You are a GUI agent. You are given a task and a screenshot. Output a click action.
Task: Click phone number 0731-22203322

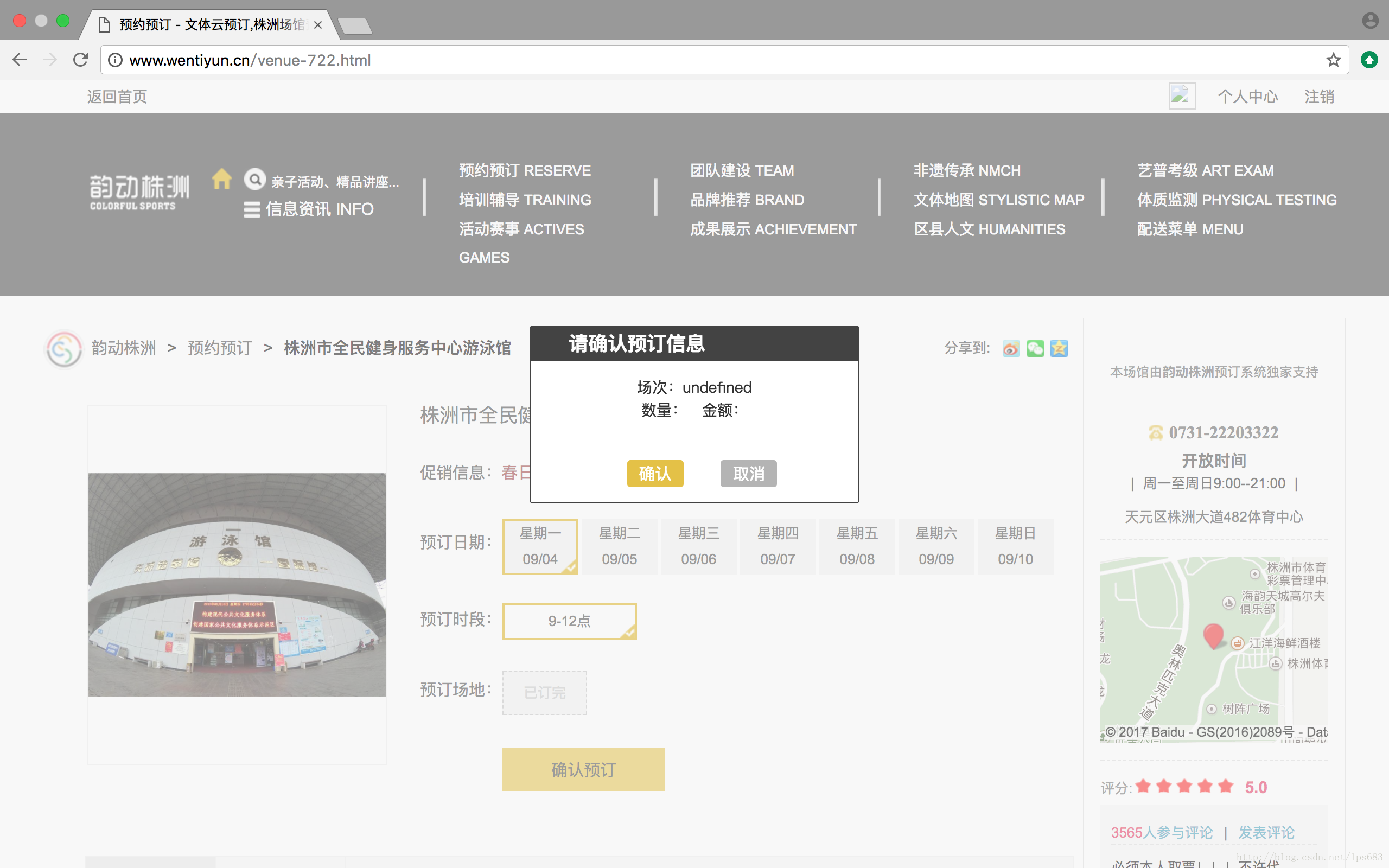pos(1224,432)
